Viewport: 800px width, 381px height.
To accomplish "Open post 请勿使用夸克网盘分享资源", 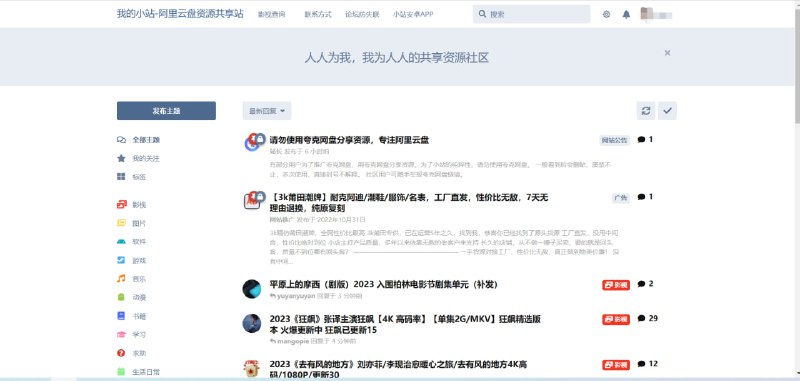I will point(349,140).
